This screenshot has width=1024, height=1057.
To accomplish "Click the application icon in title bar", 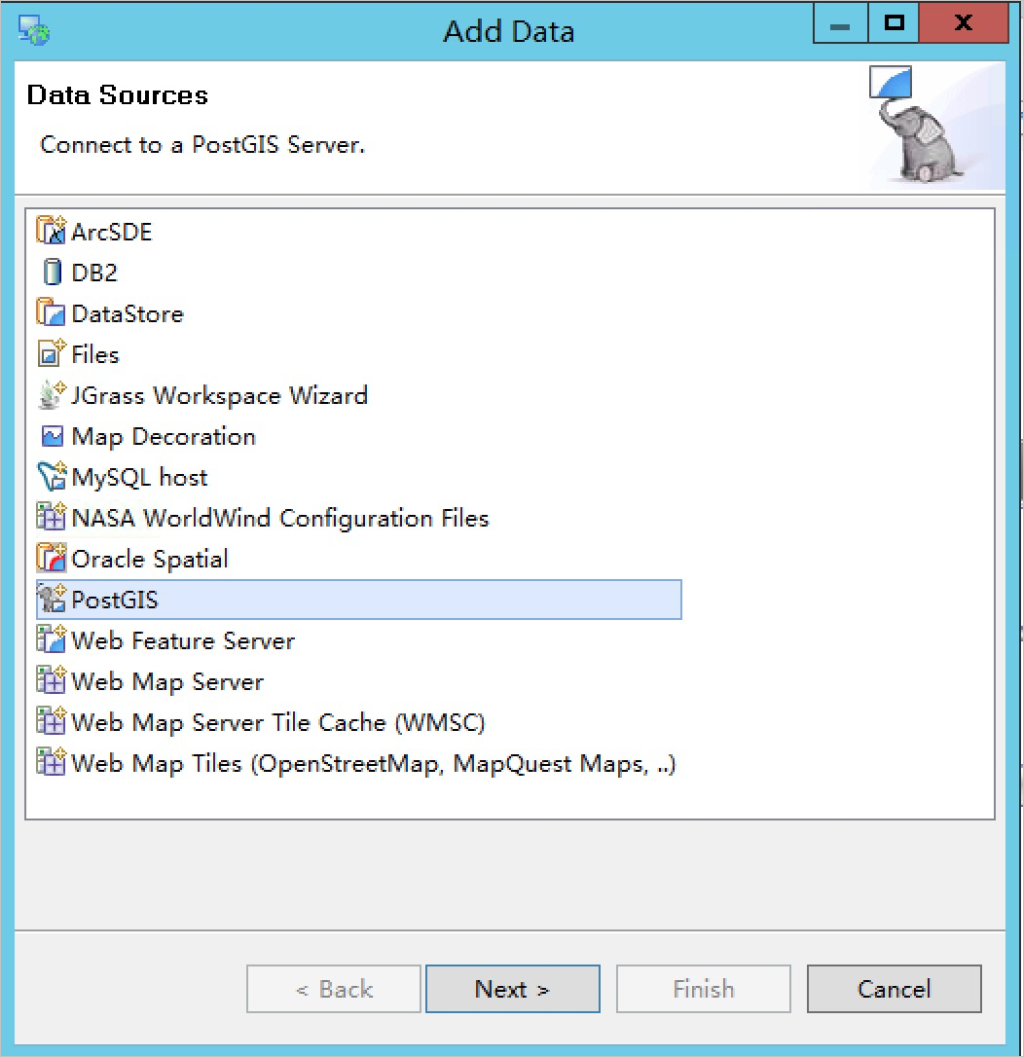I will pyautogui.click(x=34, y=30).
